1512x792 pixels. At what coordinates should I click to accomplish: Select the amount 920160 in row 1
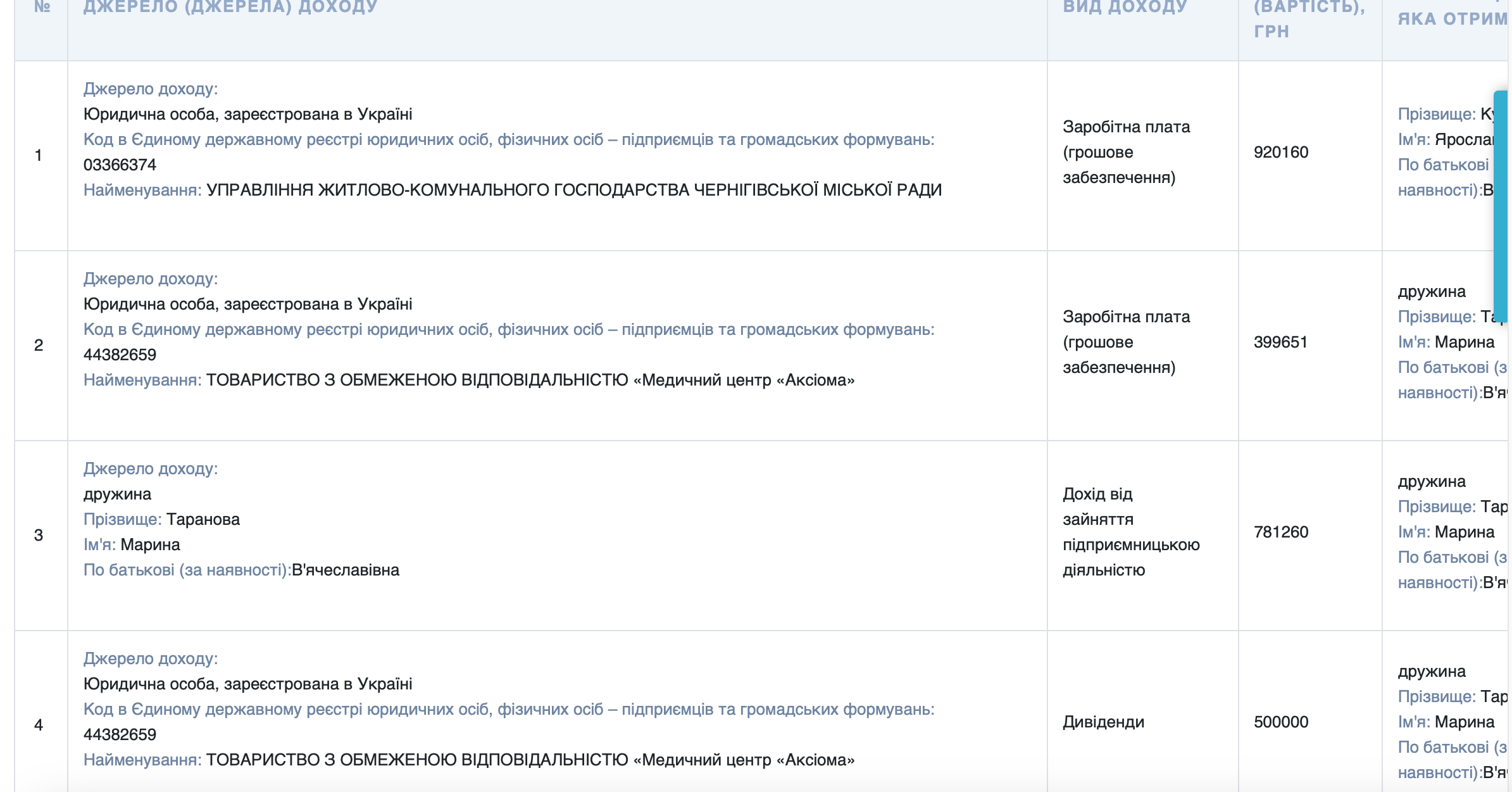coord(1280,153)
